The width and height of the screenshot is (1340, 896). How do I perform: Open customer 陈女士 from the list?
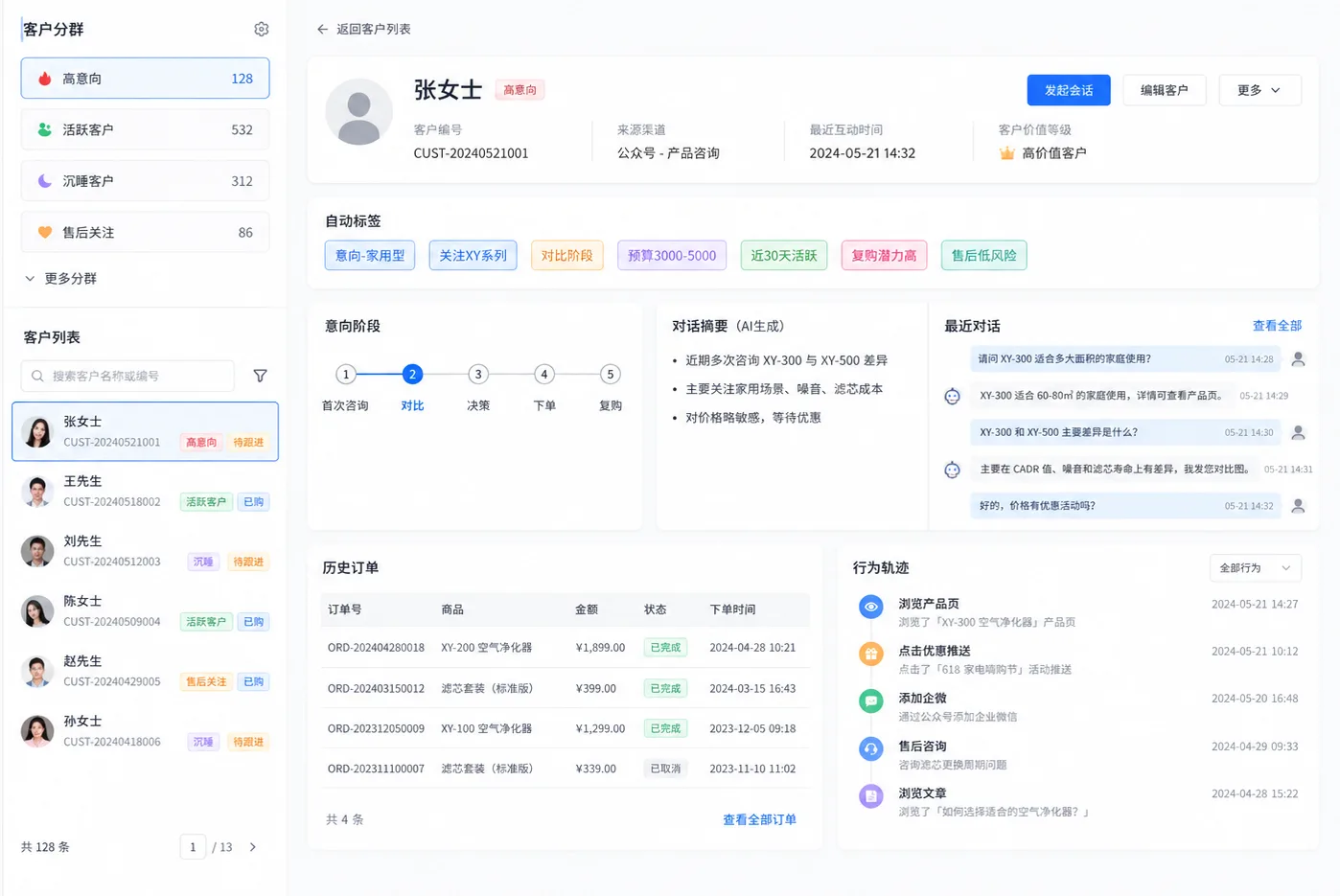pos(145,611)
